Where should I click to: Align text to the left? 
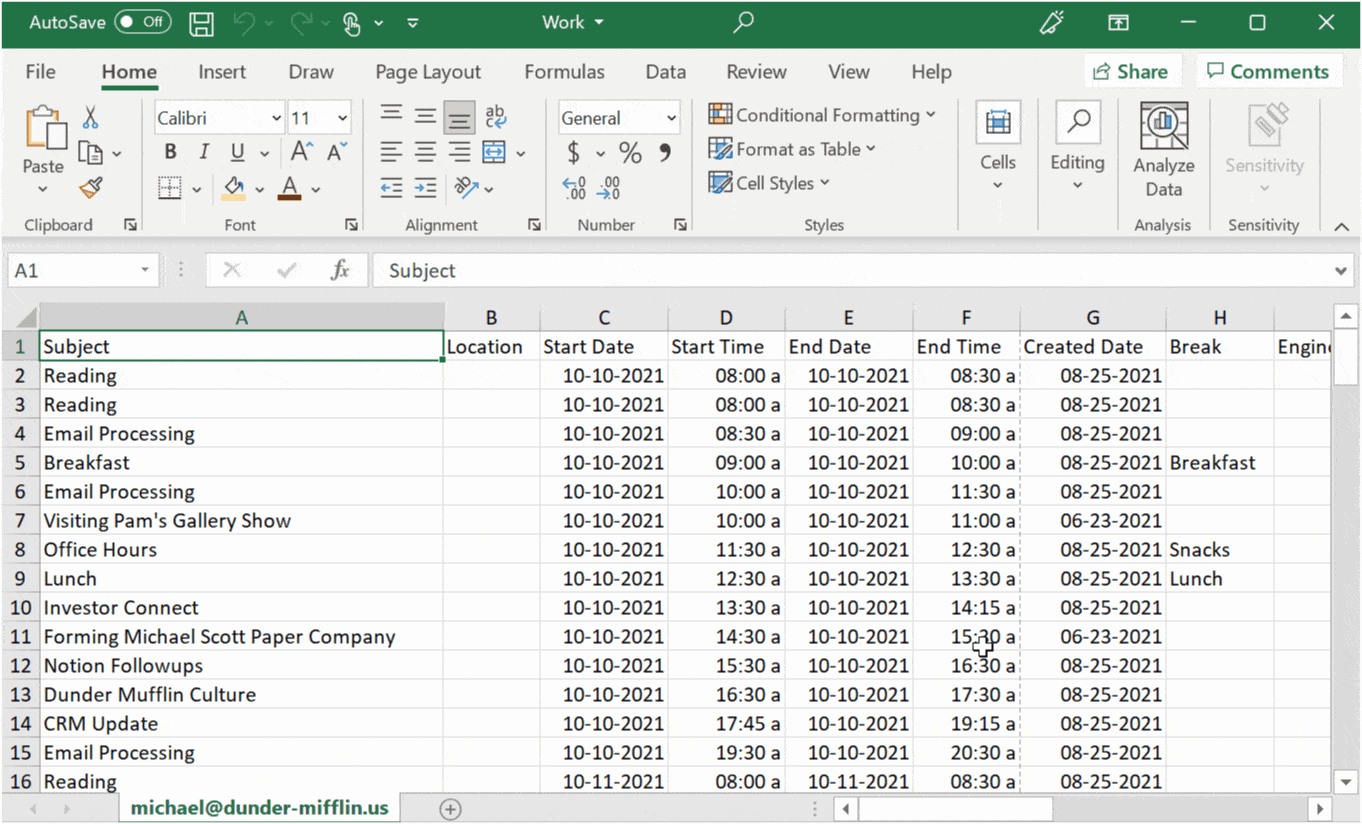point(392,152)
